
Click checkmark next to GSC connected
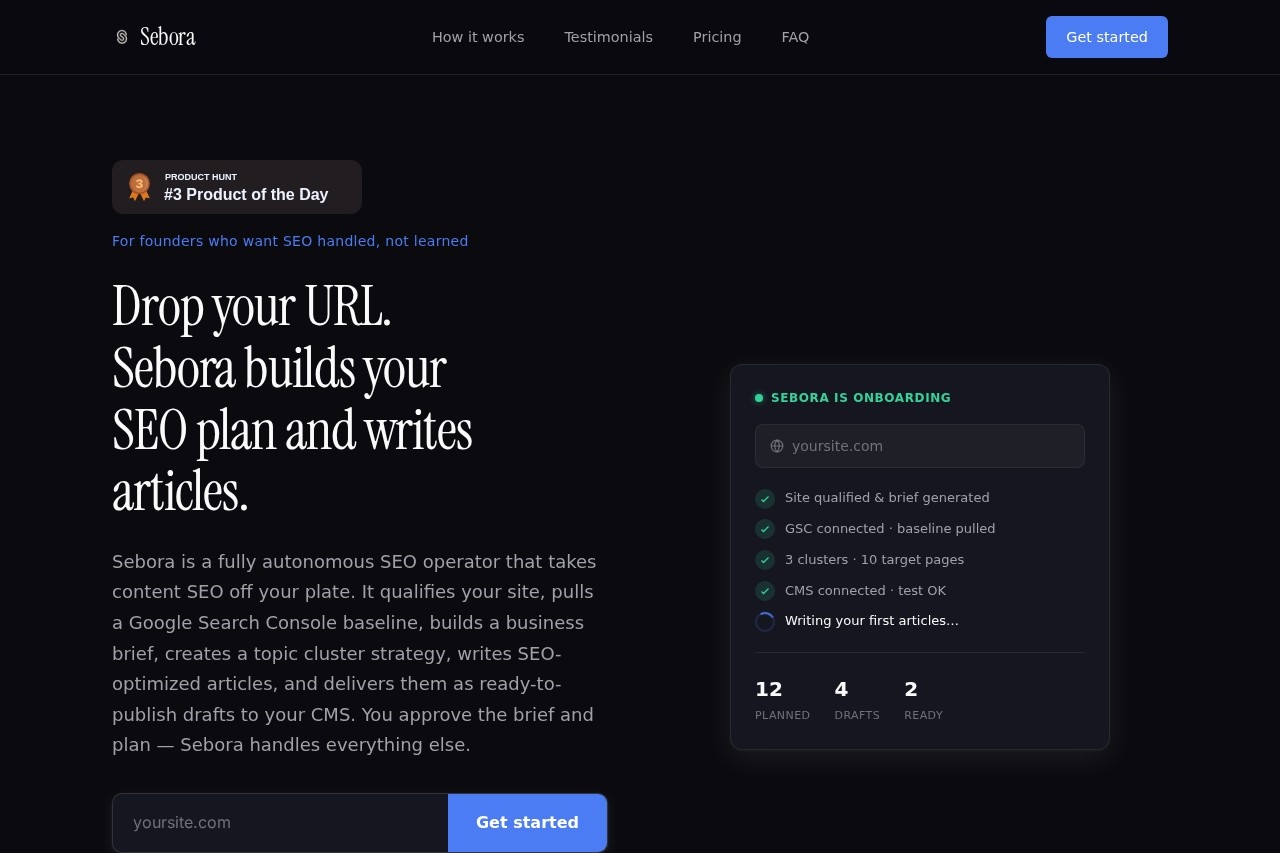click(x=765, y=529)
